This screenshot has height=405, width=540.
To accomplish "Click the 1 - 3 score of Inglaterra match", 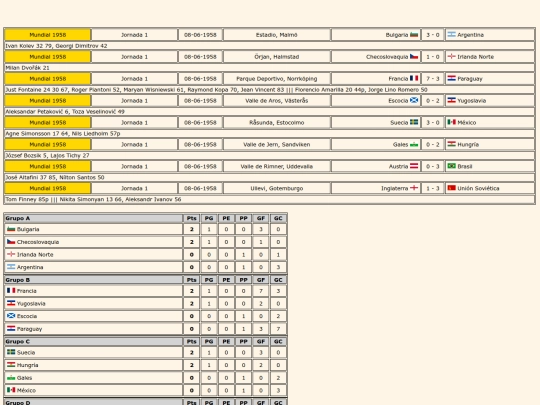I will 433,188.
